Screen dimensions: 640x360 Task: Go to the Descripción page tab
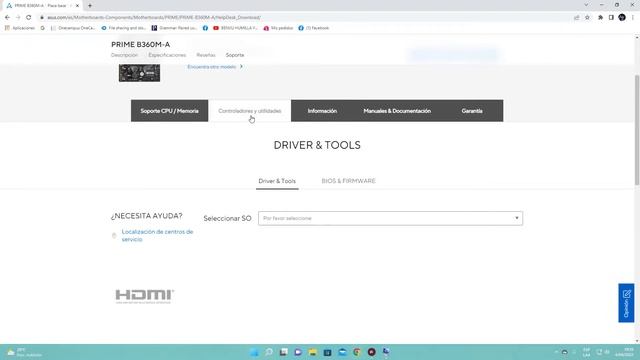point(124,55)
